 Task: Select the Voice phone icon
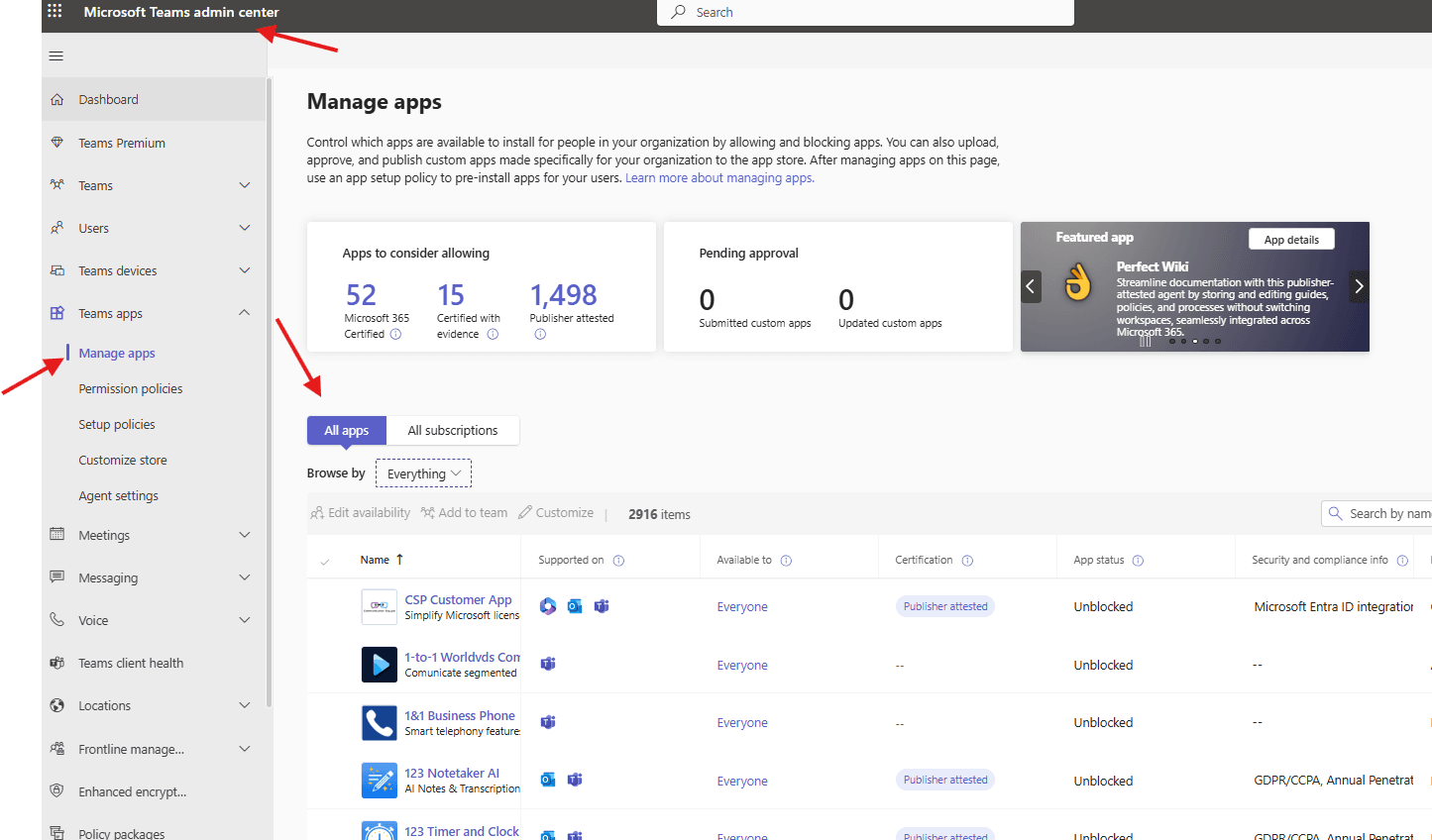pyautogui.click(x=56, y=619)
